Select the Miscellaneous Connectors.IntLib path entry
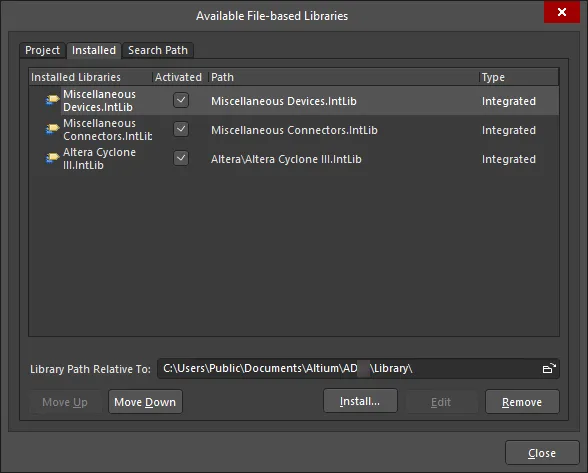The image size is (588, 473). coord(294,130)
